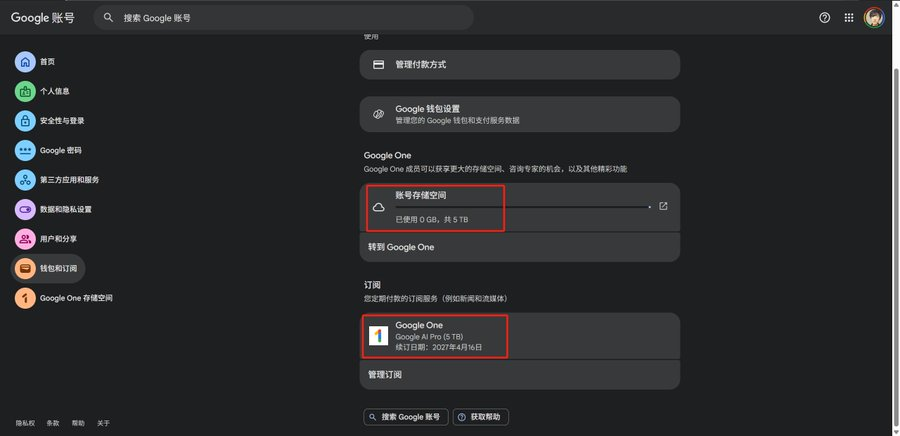Click the 搜索 Google 账号 search field
900x436 pixels.
pyautogui.click(x=290, y=18)
